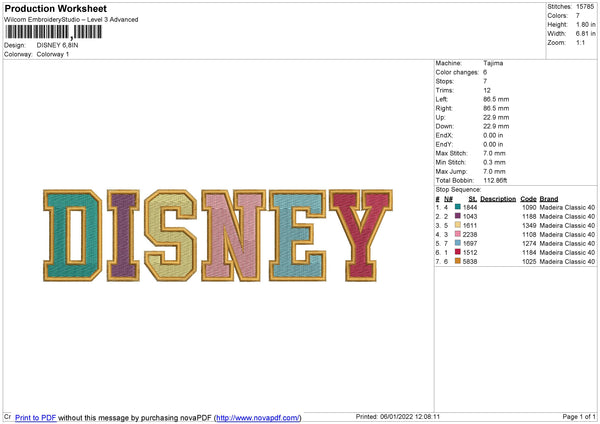Click the Height value '1.80 in'
The width and height of the screenshot is (600, 424).
click(585, 24)
